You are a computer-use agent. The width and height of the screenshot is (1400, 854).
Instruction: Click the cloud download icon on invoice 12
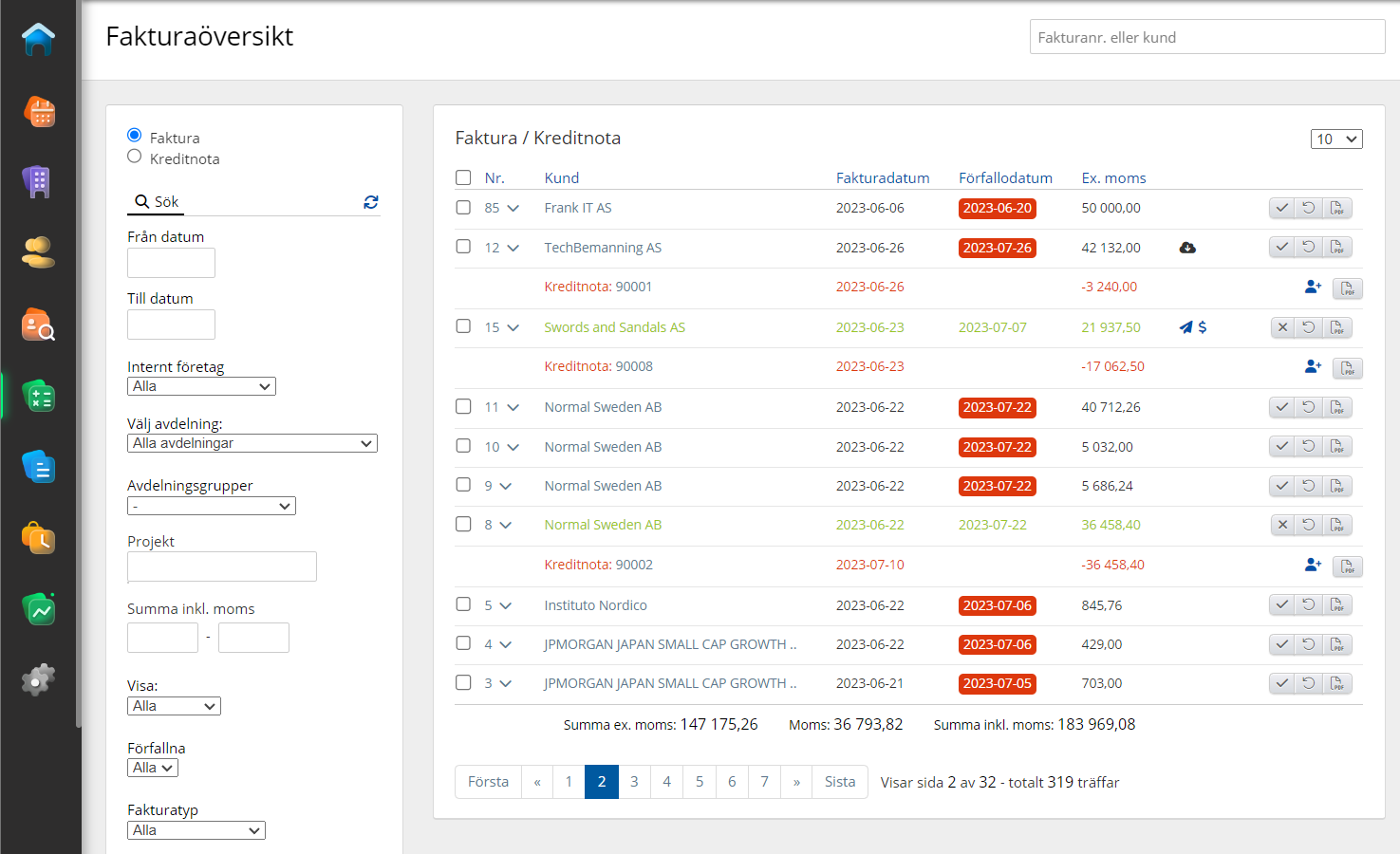pyautogui.click(x=1187, y=248)
